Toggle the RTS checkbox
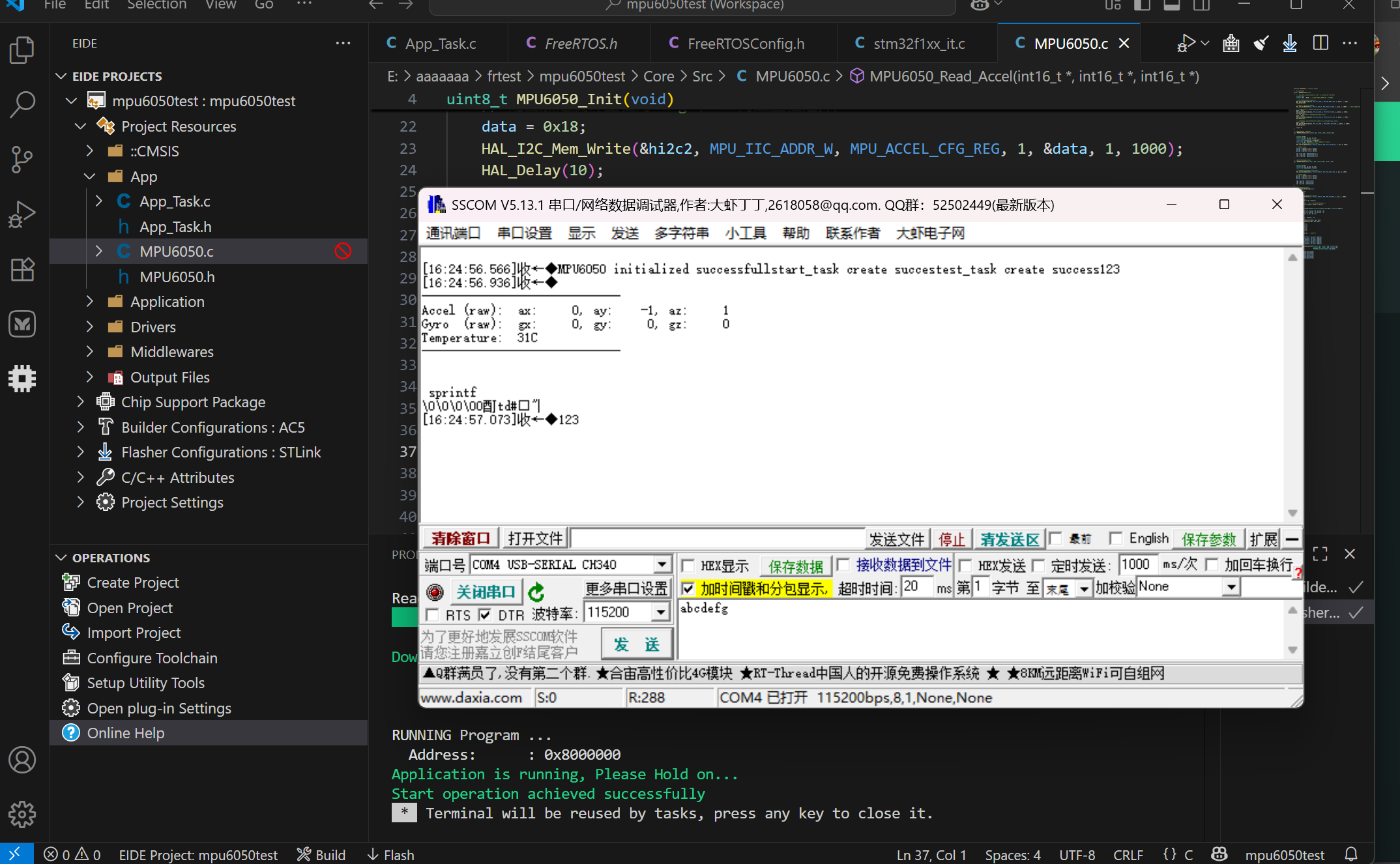 (x=432, y=614)
